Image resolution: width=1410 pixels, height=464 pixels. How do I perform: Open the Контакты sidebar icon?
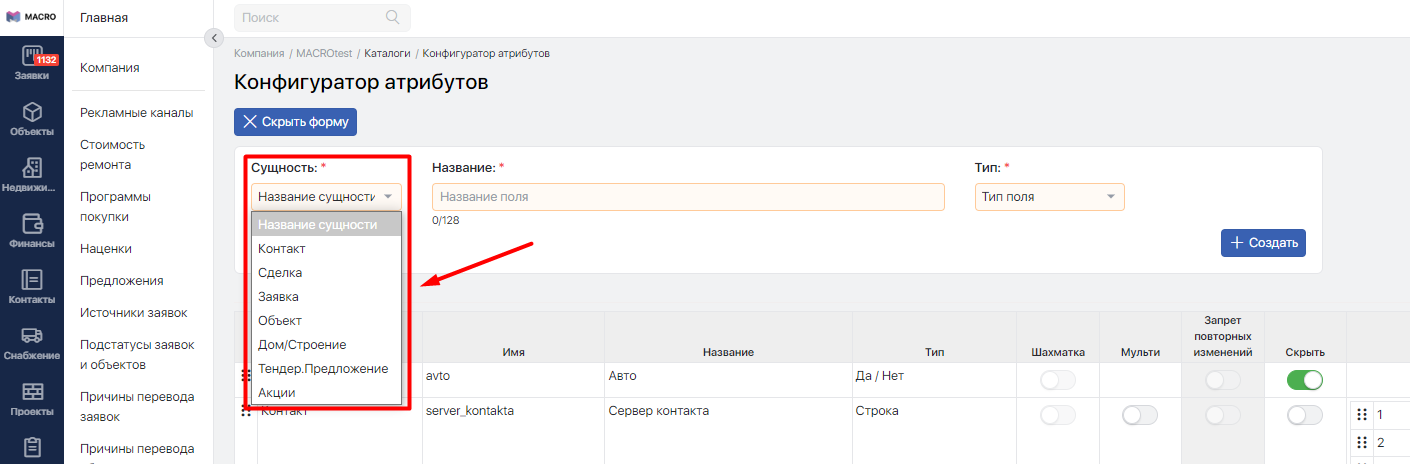coord(31,281)
